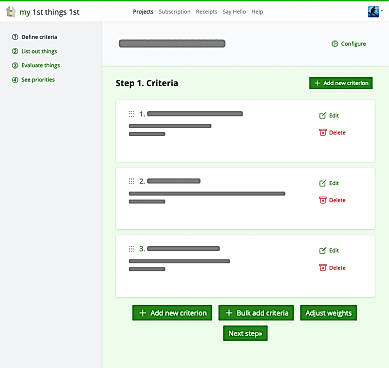This screenshot has height=368, width=389.
Task: Click the drag handle of criterion 2
Action: 132,181
